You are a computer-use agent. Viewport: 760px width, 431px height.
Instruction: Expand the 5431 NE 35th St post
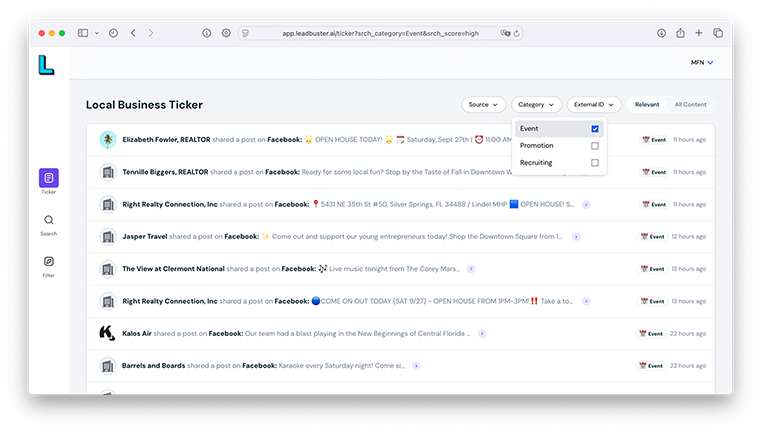click(x=586, y=205)
